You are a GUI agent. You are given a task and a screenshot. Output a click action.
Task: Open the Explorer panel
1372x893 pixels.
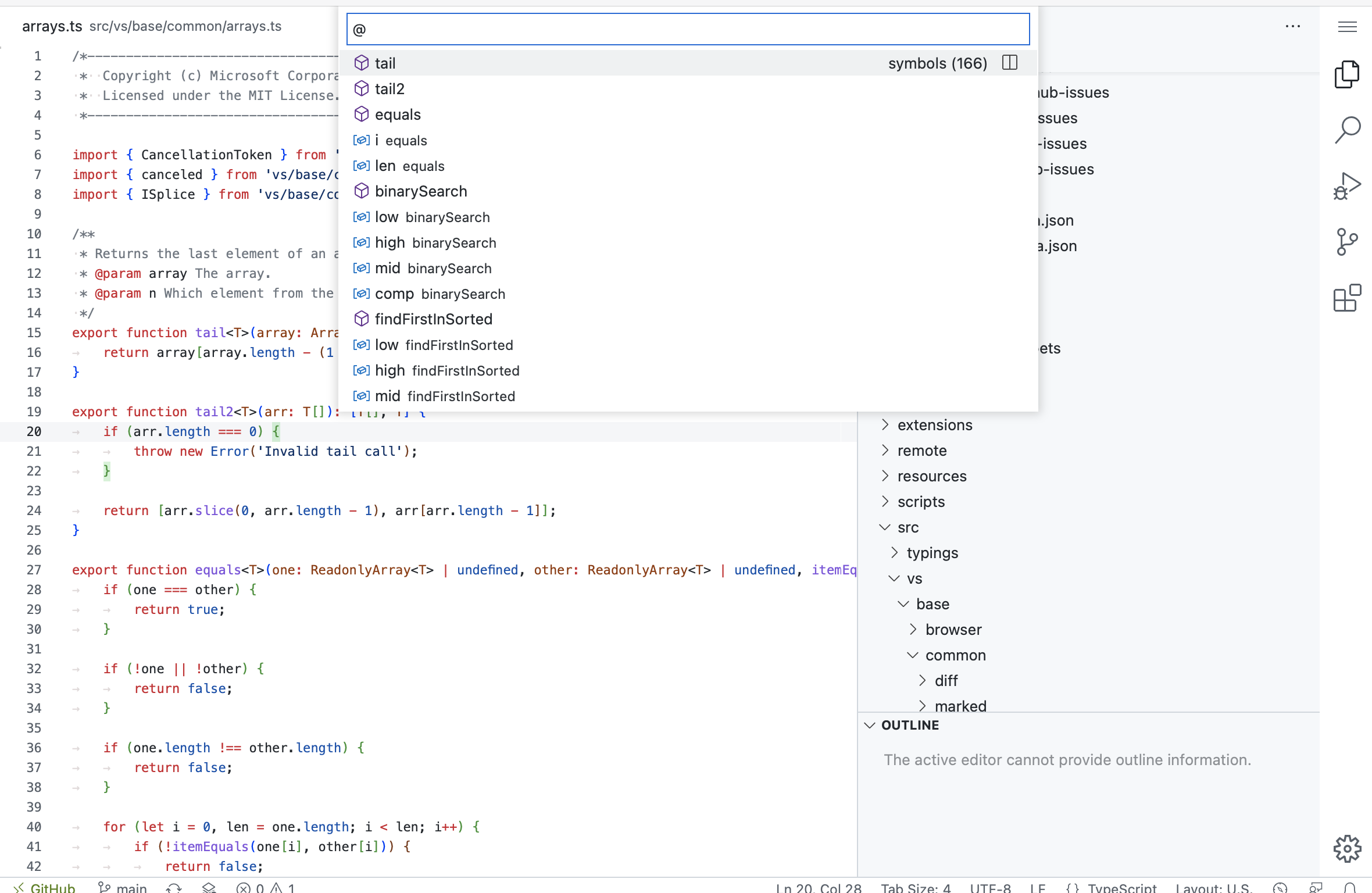pos(1348,74)
